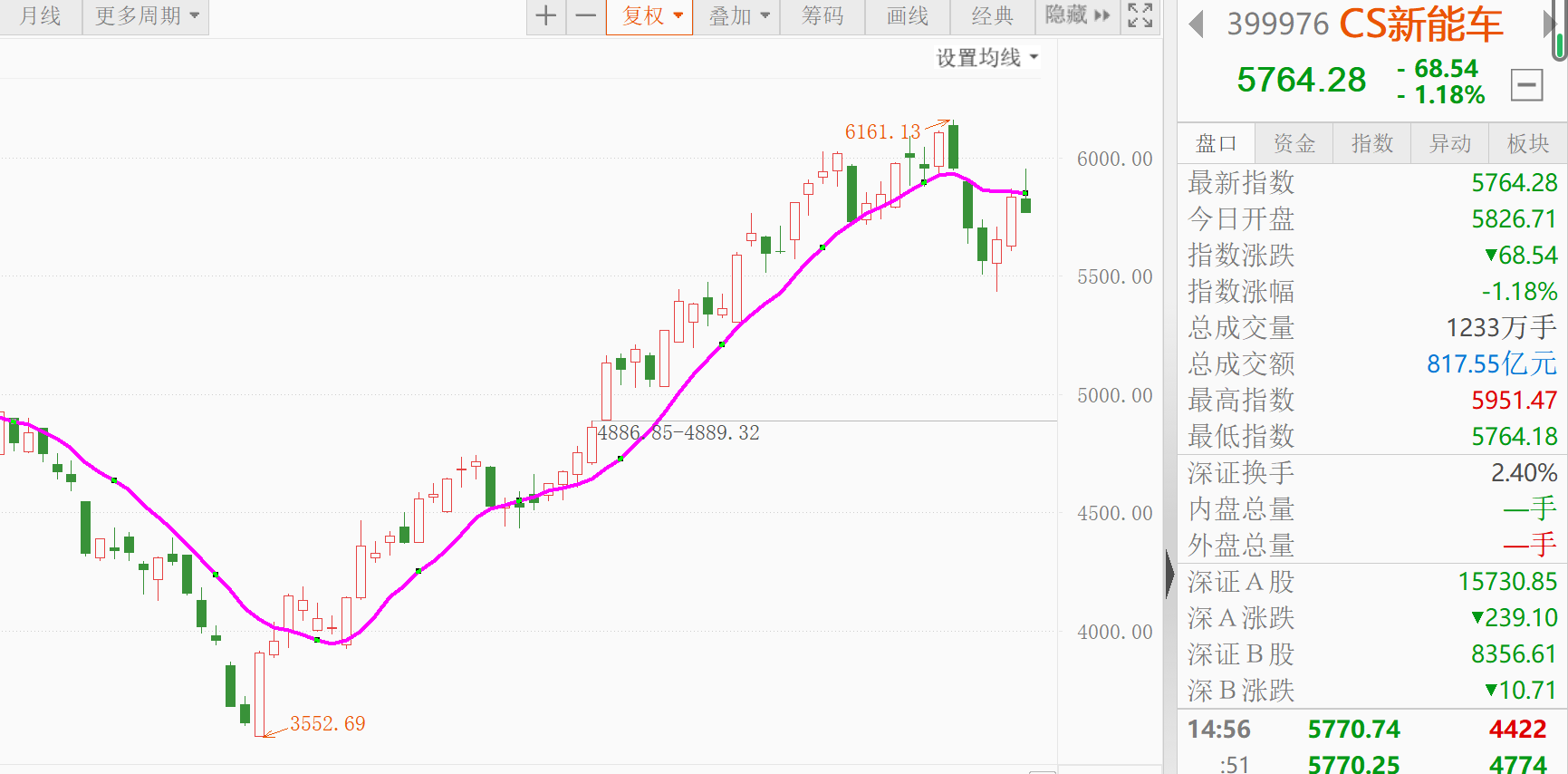Switch to 经典 classic layout
The height and width of the screenshot is (774, 1568).
point(993,16)
